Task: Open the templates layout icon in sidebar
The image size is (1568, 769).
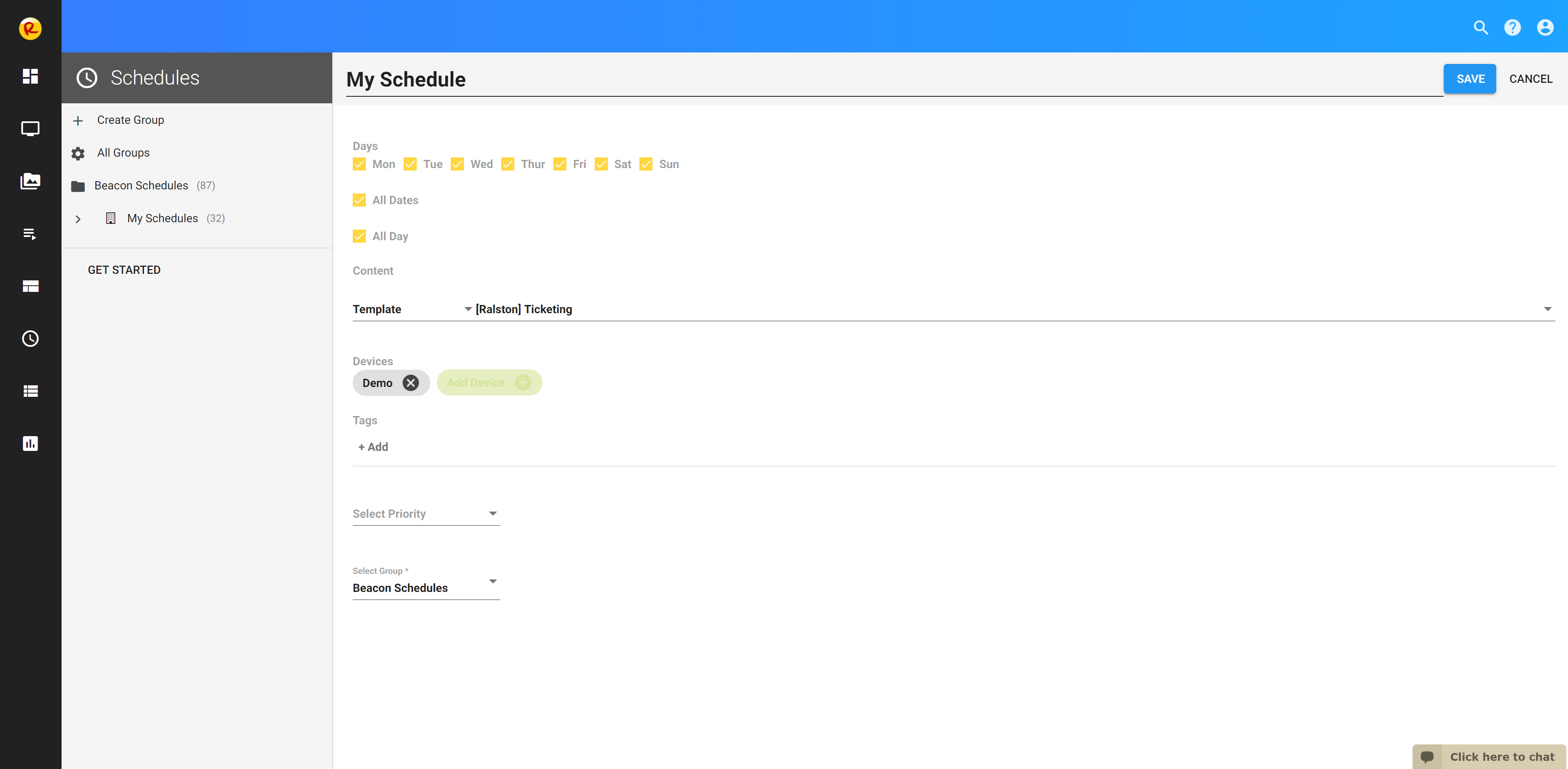Action: (30, 286)
